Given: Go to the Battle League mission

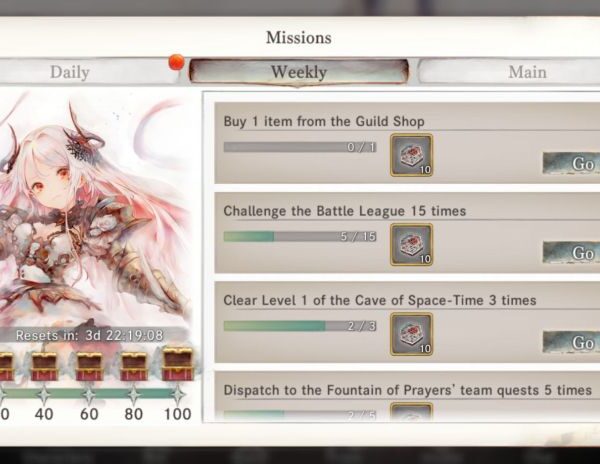Looking at the screenshot, I should pyautogui.click(x=571, y=253).
